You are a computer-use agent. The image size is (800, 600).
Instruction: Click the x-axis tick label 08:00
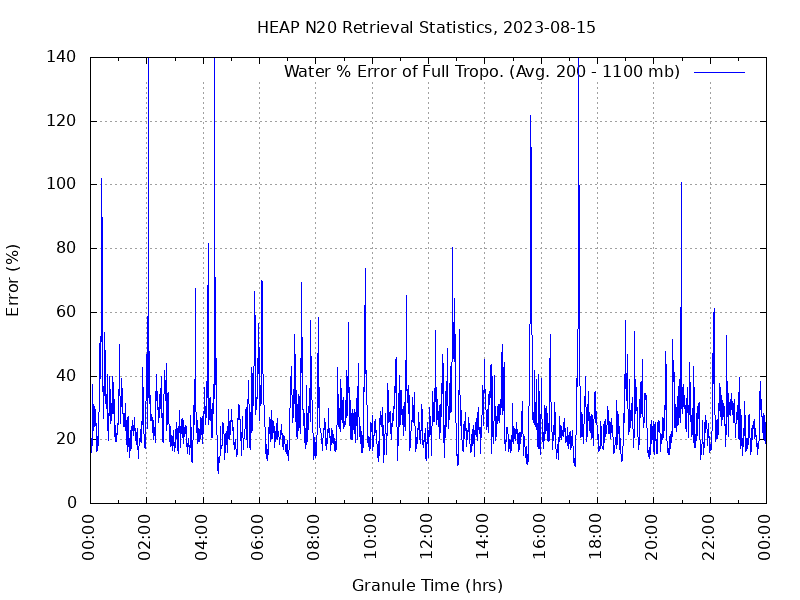(x=313, y=537)
